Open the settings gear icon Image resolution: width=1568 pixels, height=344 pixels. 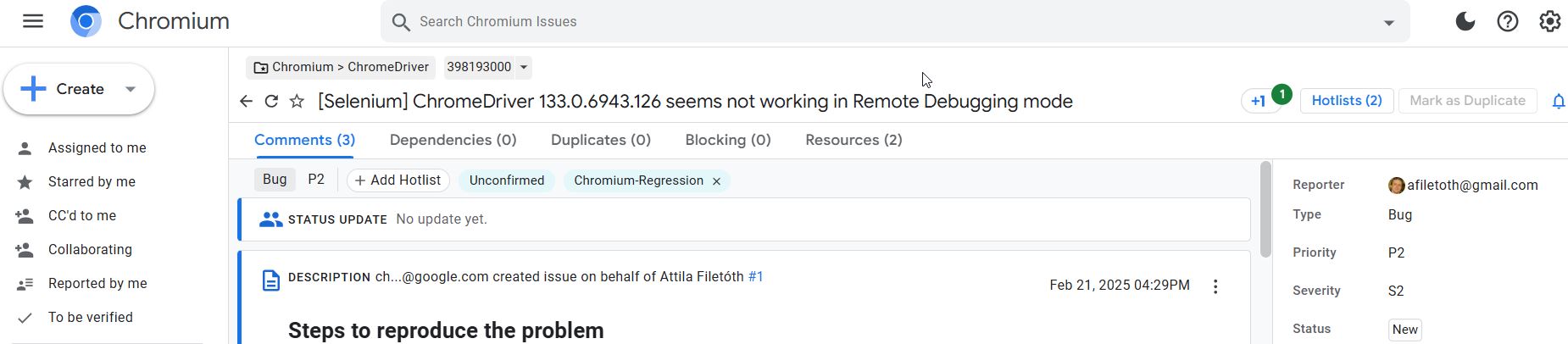click(1550, 21)
